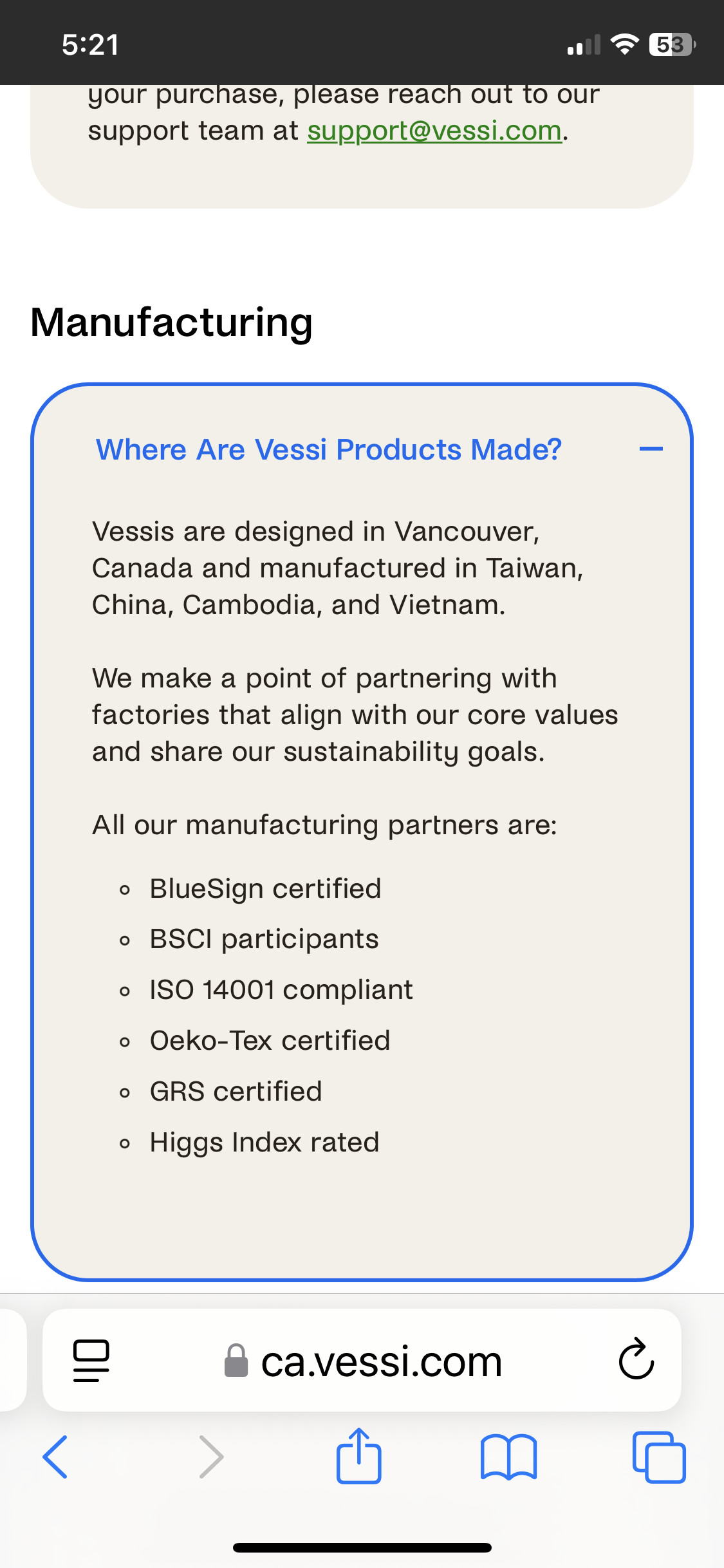Tap the Manufacturing section heading
The width and height of the screenshot is (724, 1568).
click(x=171, y=322)
